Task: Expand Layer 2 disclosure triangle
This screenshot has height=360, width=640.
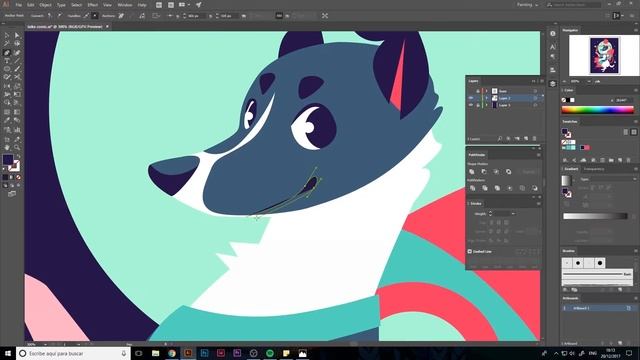Action: (487, 98)
